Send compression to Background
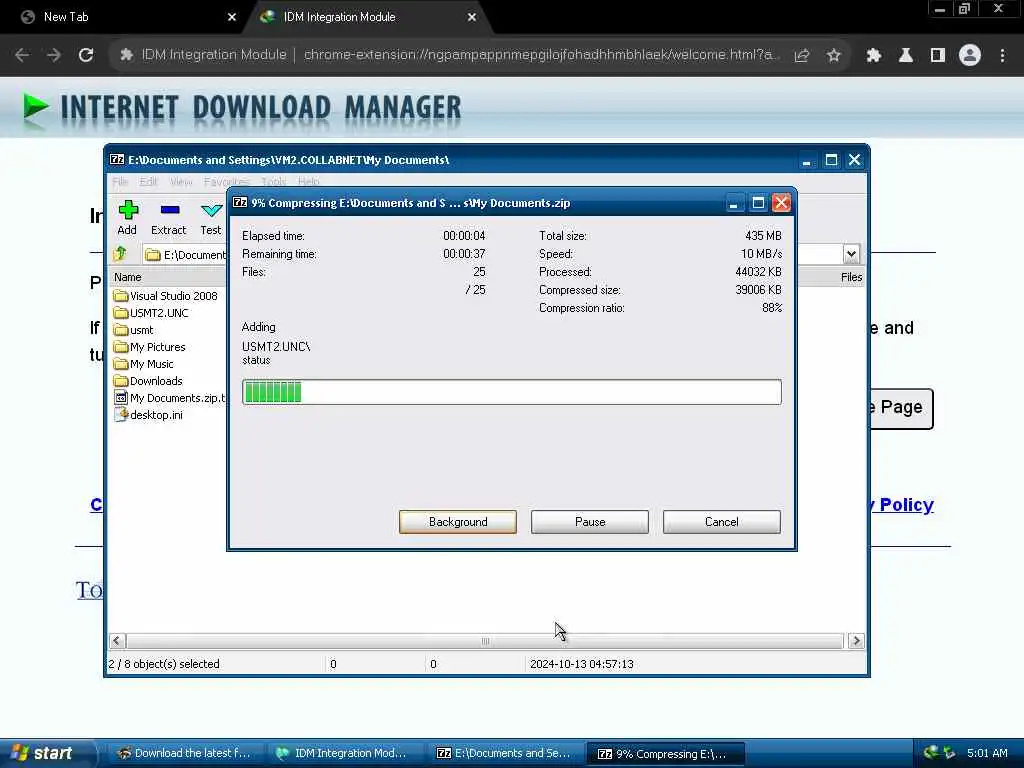 click(458, 522)
